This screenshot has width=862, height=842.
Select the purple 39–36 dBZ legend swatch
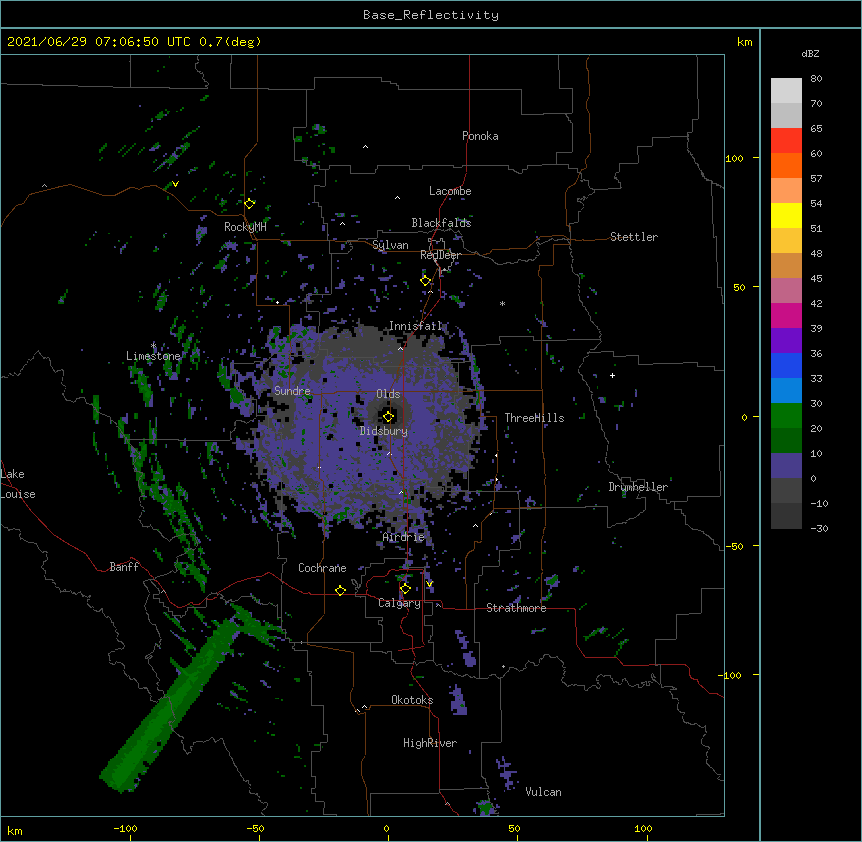pos(786,341)
